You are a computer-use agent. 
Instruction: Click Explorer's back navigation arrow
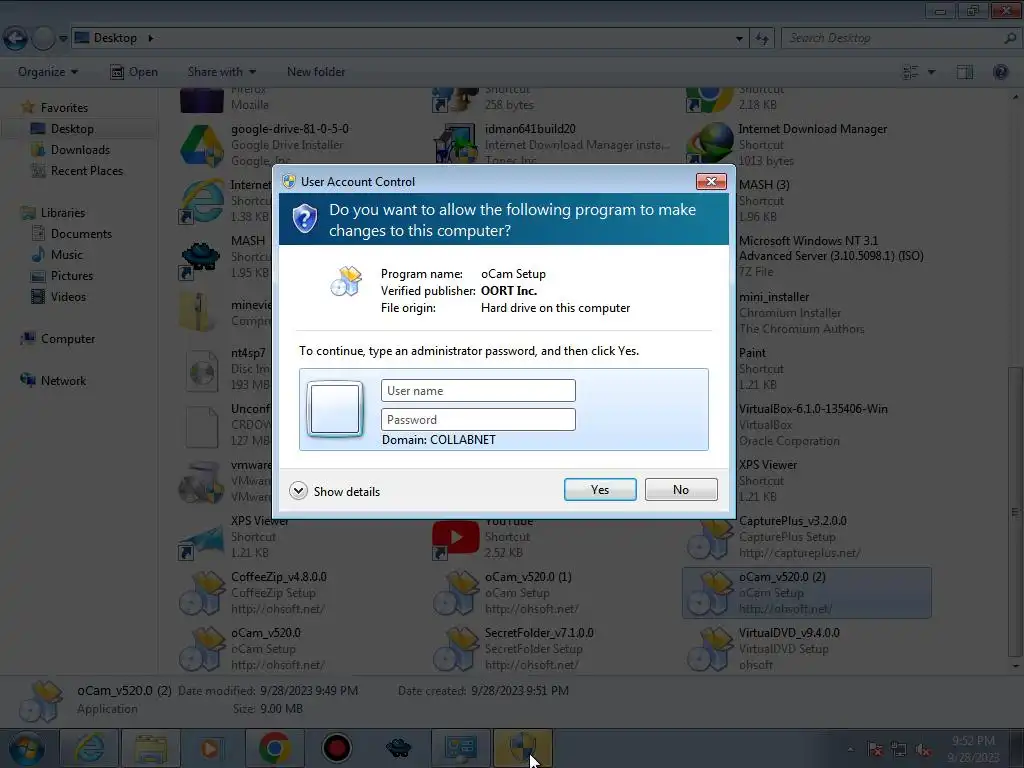pyautogui.click(x=16, y=38)
